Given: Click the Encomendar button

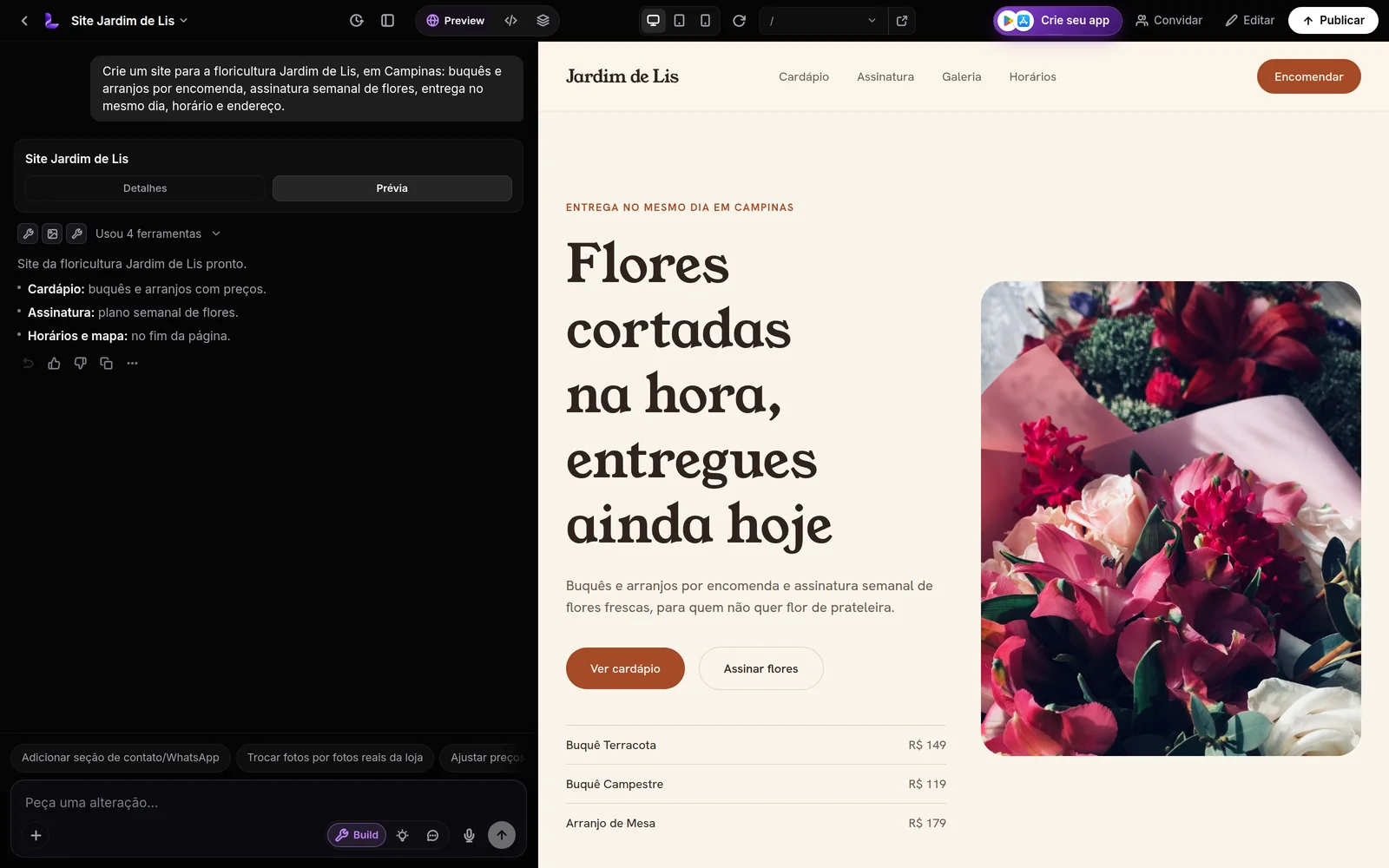Looking at the screenshot, I should point(1308,76).
